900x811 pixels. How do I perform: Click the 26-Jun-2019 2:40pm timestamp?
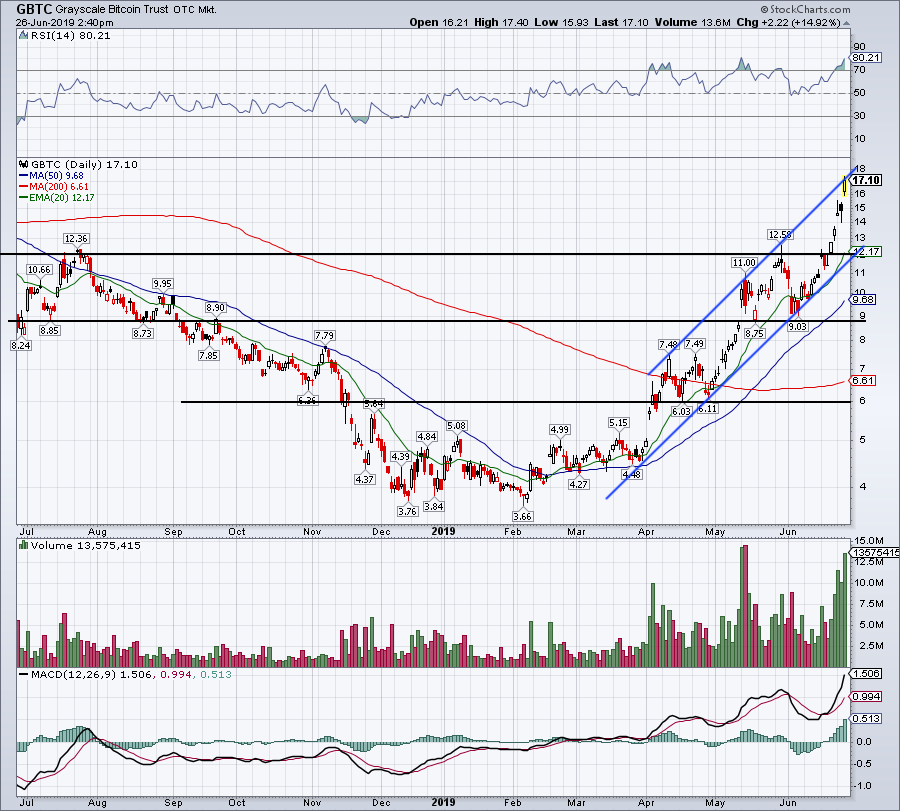point(65,23)
